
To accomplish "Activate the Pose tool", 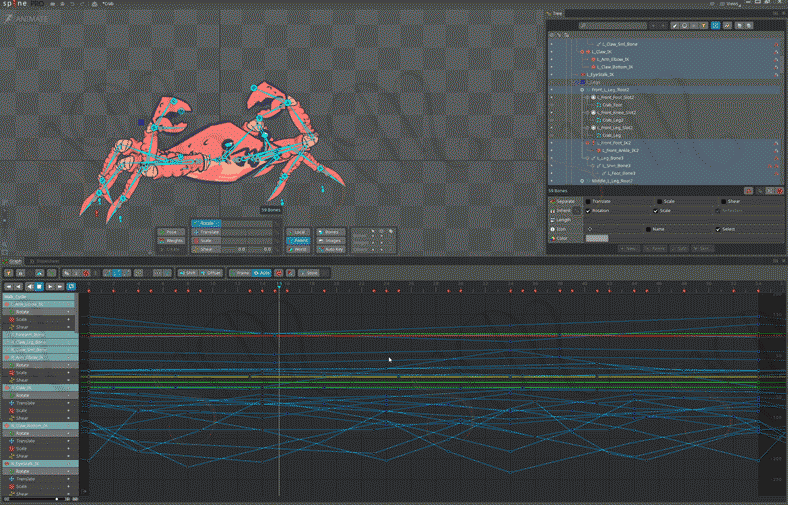I will click(171, 232).
